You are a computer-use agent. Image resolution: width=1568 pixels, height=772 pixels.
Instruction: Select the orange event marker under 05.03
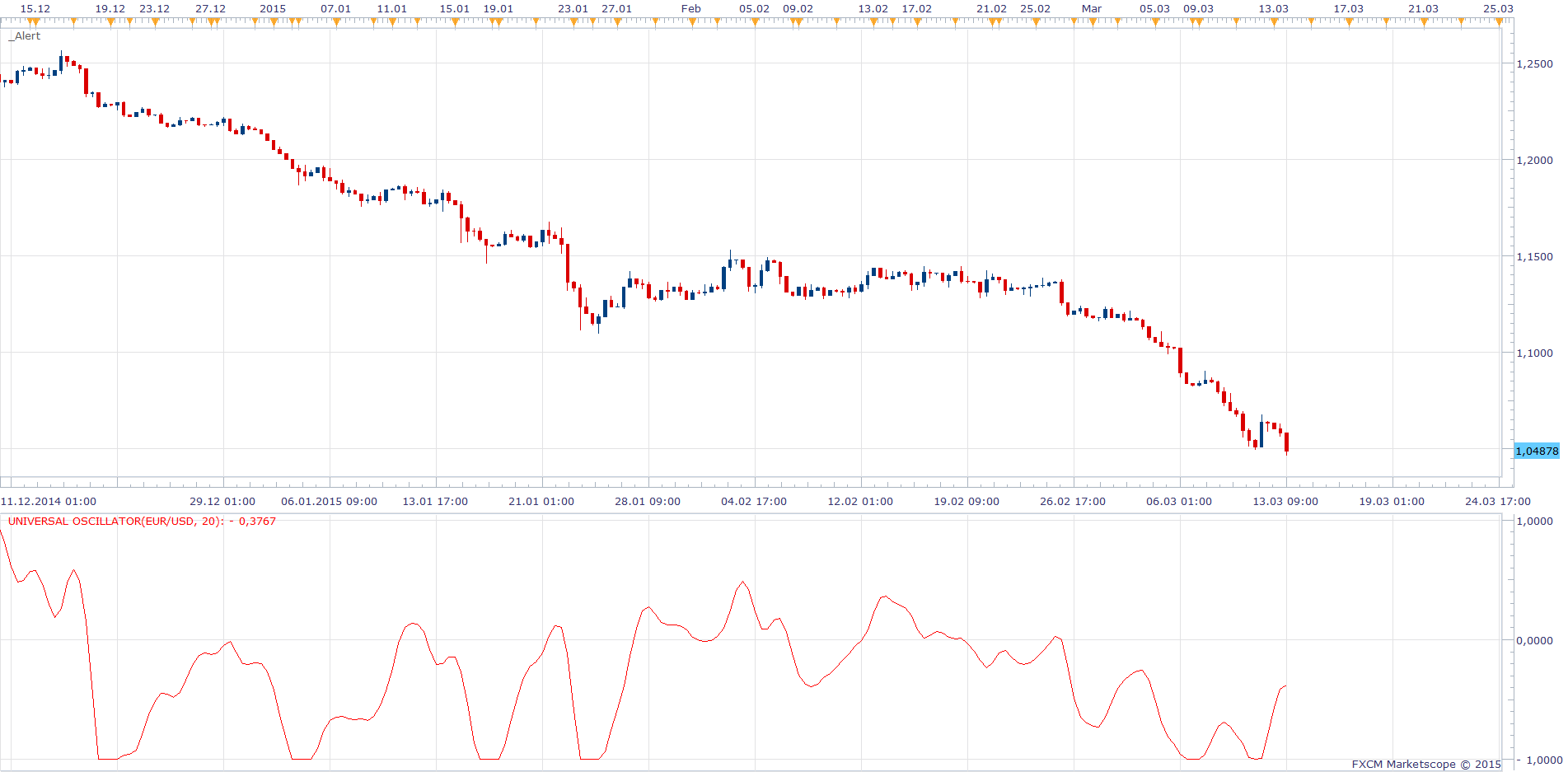tap(1155, 21)
